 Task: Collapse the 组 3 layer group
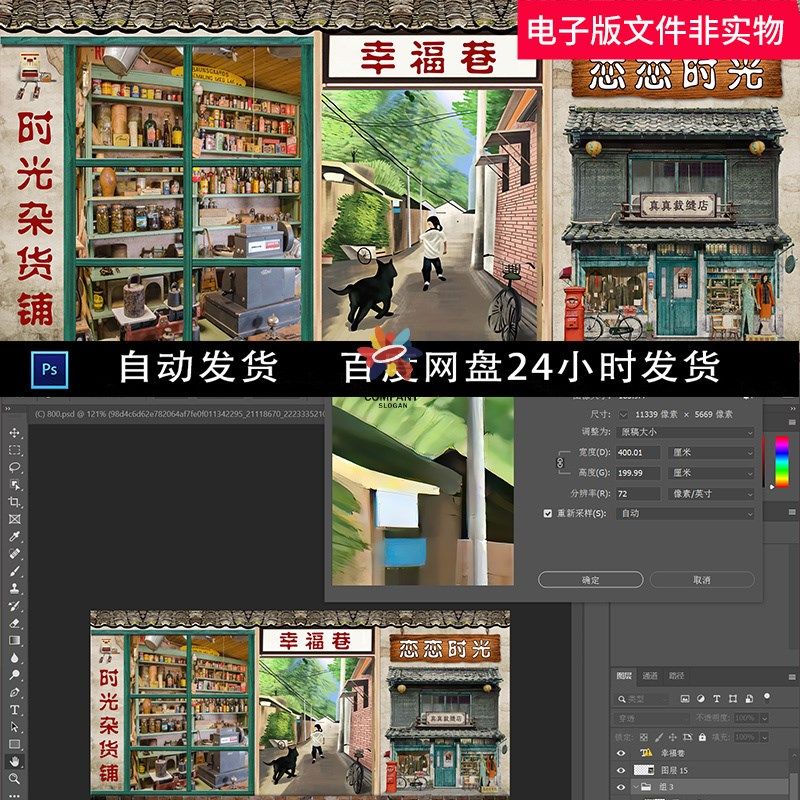pos(638,787)
